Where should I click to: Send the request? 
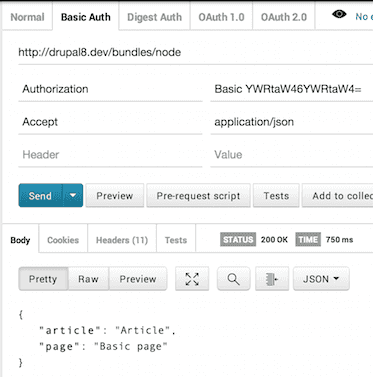click(x=40, y=196)
